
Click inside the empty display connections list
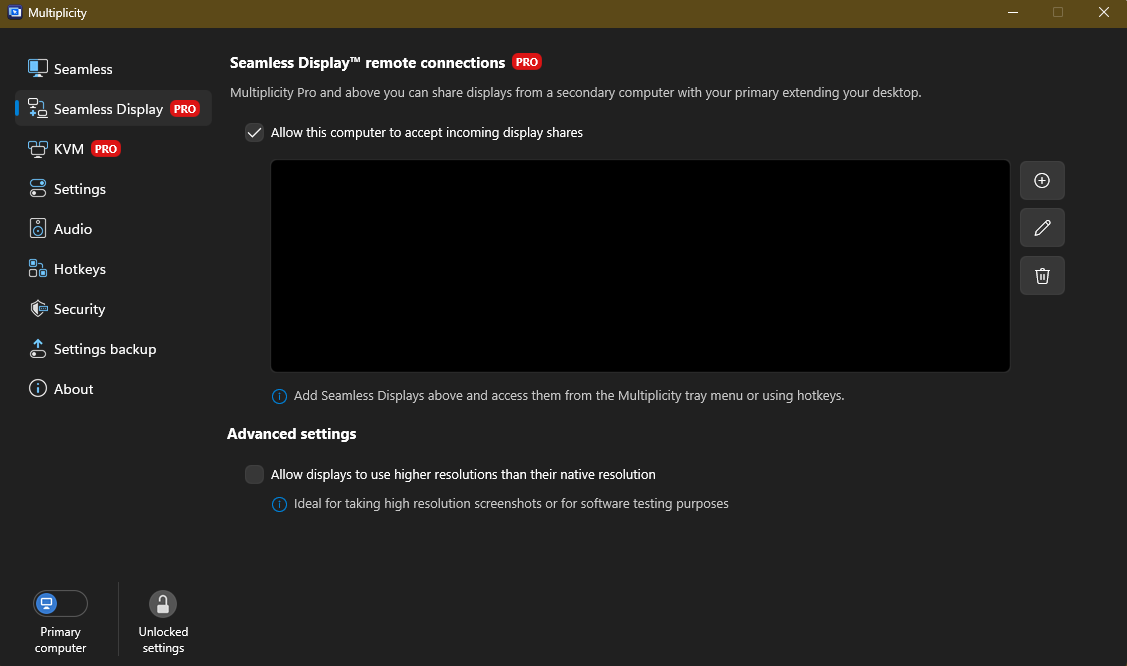coord(640,266)
